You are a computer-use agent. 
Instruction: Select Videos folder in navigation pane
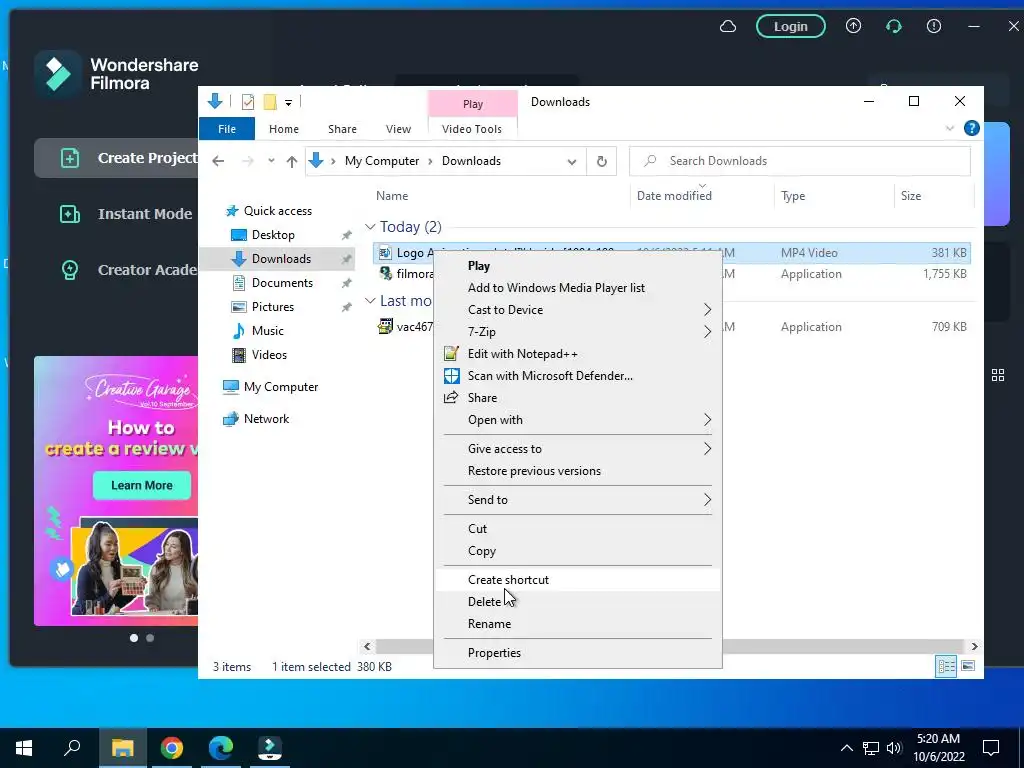(x=268, y=355)
